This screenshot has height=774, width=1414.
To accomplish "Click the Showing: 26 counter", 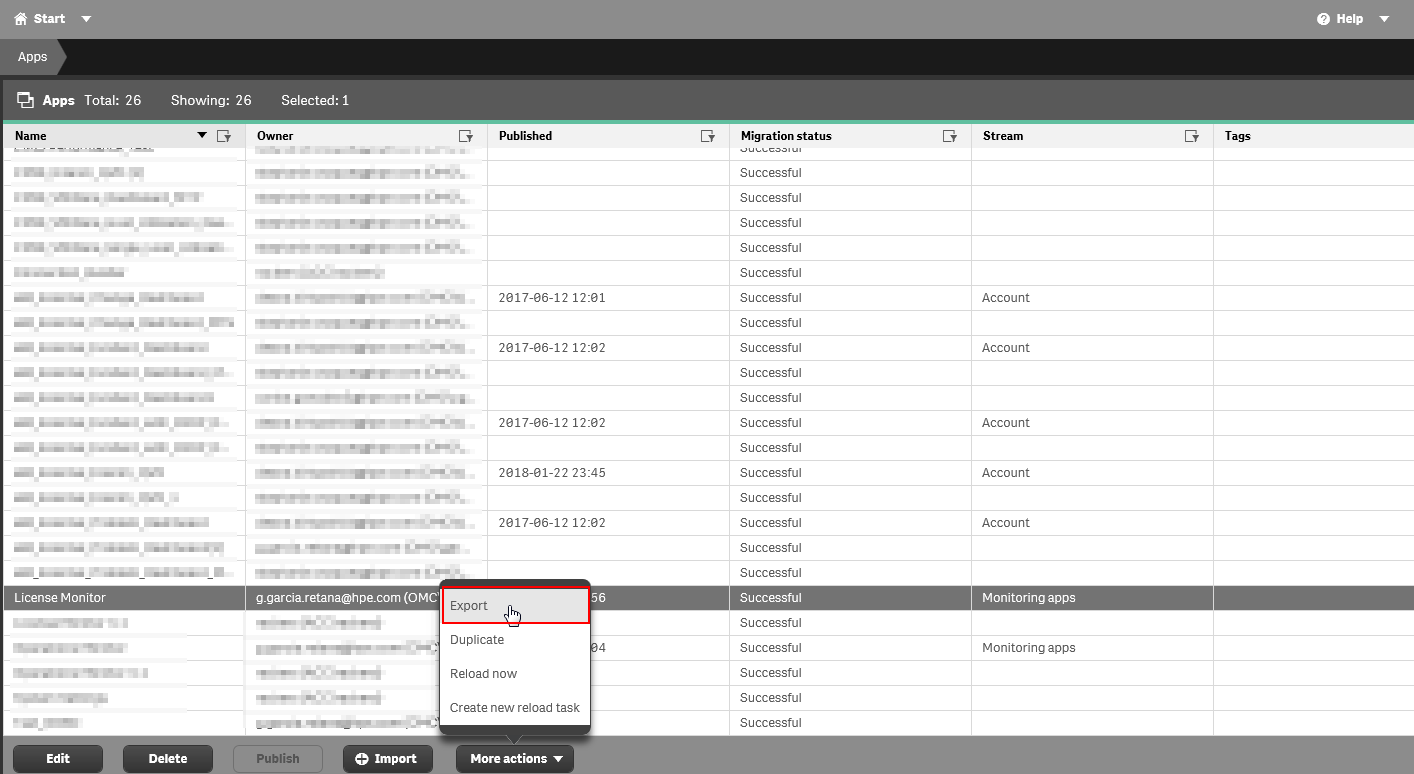I will [x=211, y=100].
